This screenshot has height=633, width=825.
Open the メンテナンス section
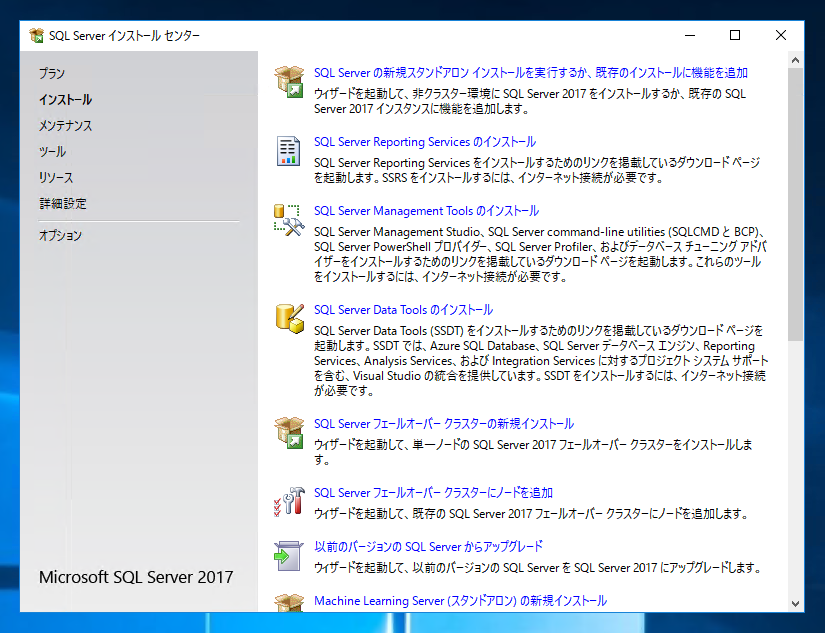65,126
